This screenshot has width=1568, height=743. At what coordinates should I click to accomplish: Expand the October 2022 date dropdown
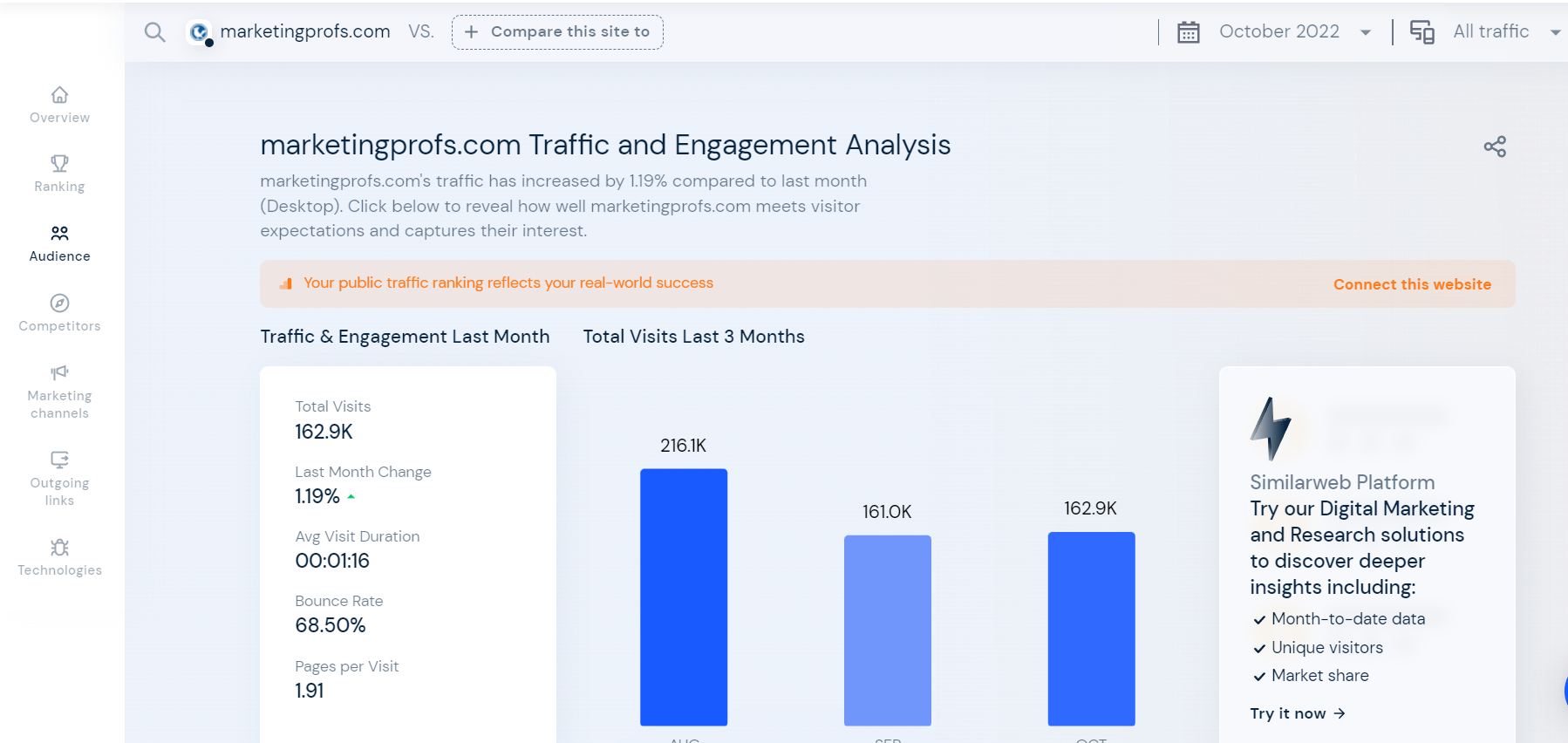1365,32
